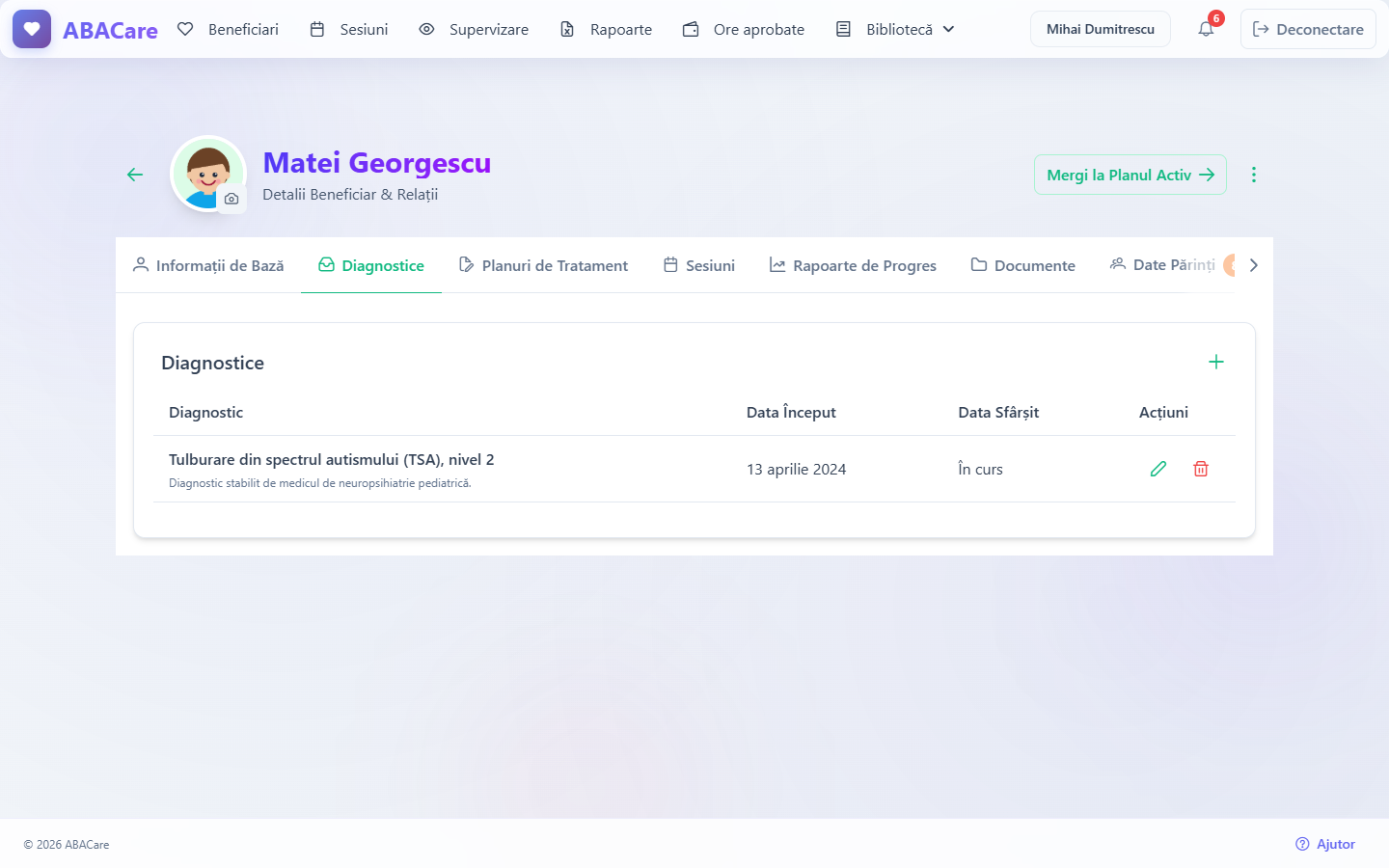This screenshot has height=868, width=1389.
Task: Click Mergi la Planul Activ button
Action: coord(1130,175)
